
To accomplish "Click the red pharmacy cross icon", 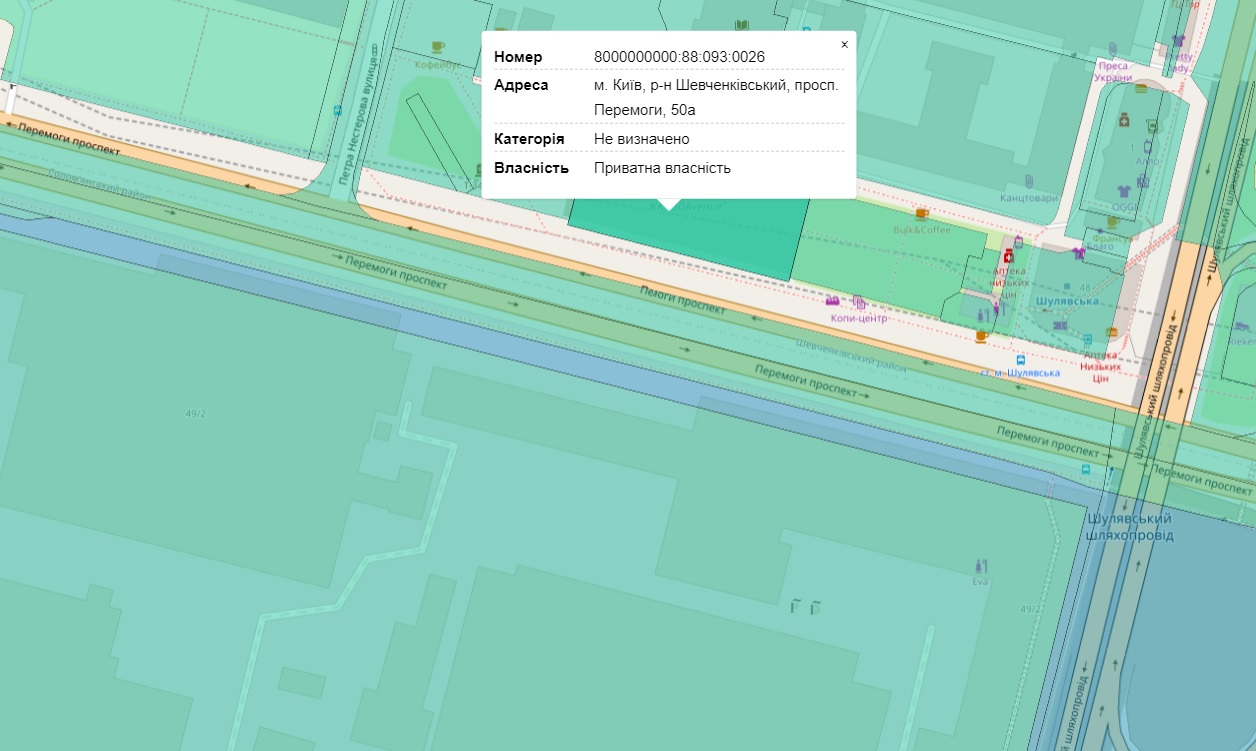I will [1008, 256].
